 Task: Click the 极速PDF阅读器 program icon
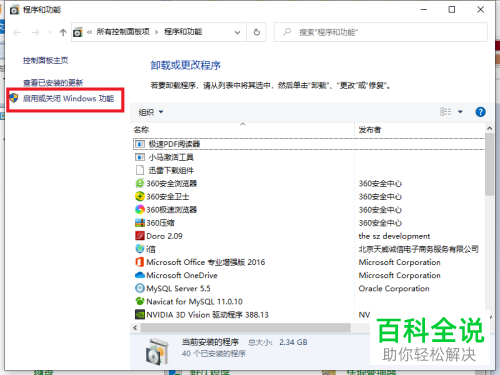click(x=140, y=144)
